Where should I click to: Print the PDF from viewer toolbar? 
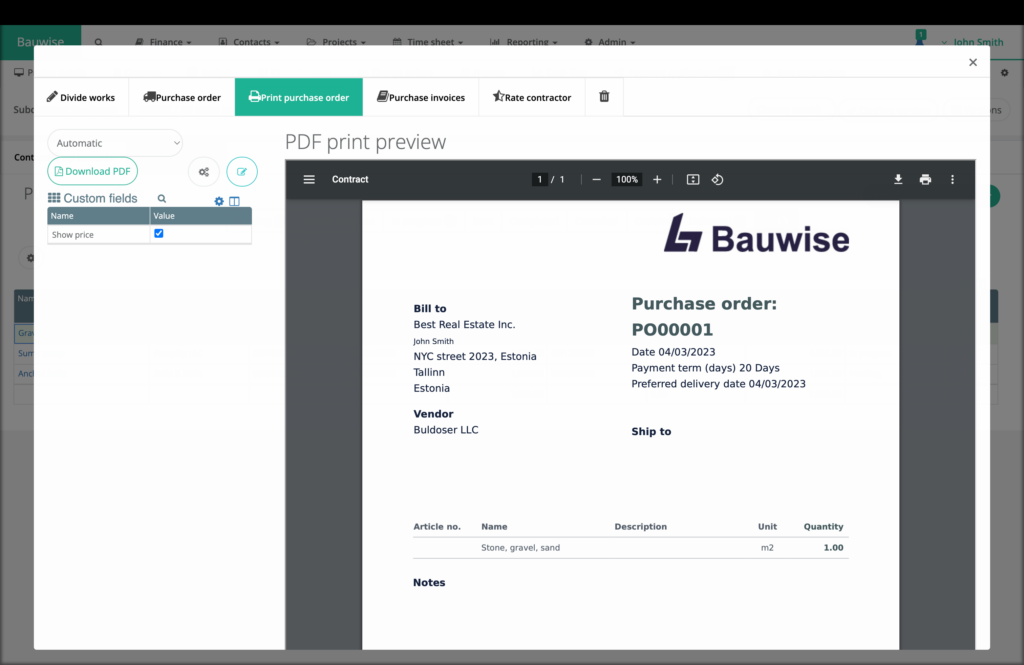click(x=925, y=180)
